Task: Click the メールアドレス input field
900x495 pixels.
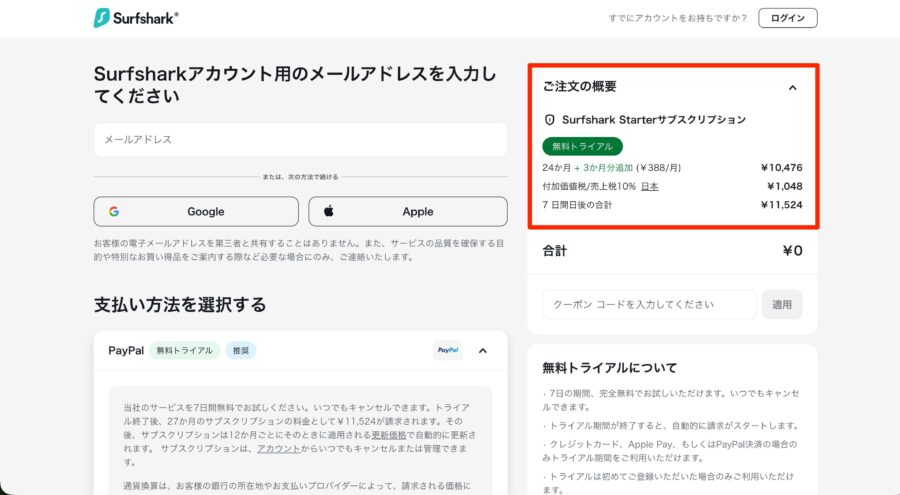Action: [x=300, y=140]
